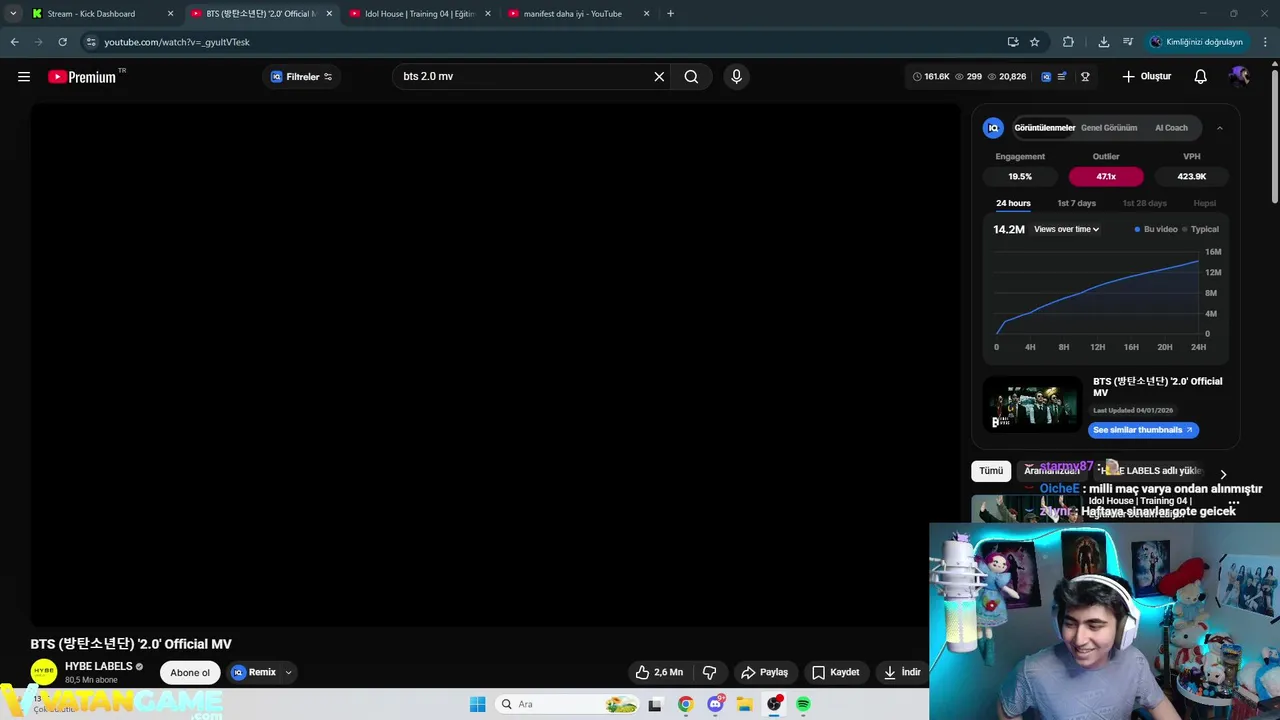Open a new browser tab
Viewport: 1280px width, 720px height.
[x=670, y=14]
